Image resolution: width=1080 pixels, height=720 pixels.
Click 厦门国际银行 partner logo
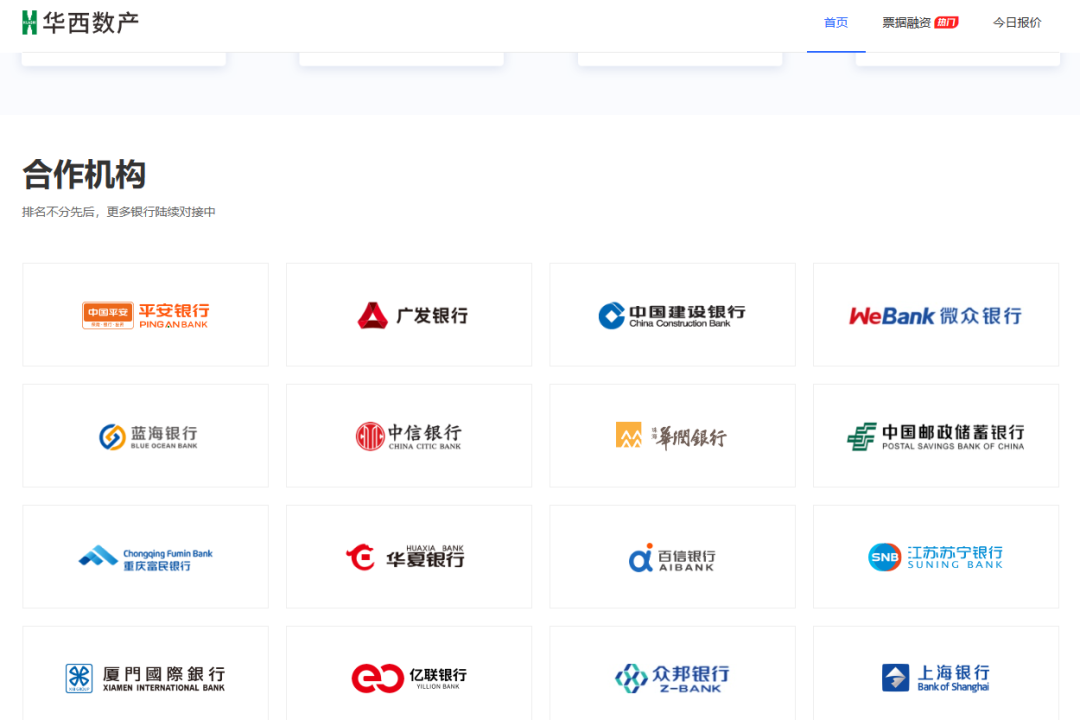[x=146, y=677]
